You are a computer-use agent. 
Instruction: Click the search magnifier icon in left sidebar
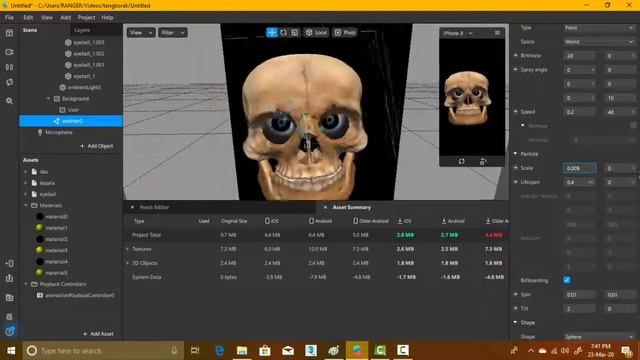pyautogui.click(x=9, y=101)
